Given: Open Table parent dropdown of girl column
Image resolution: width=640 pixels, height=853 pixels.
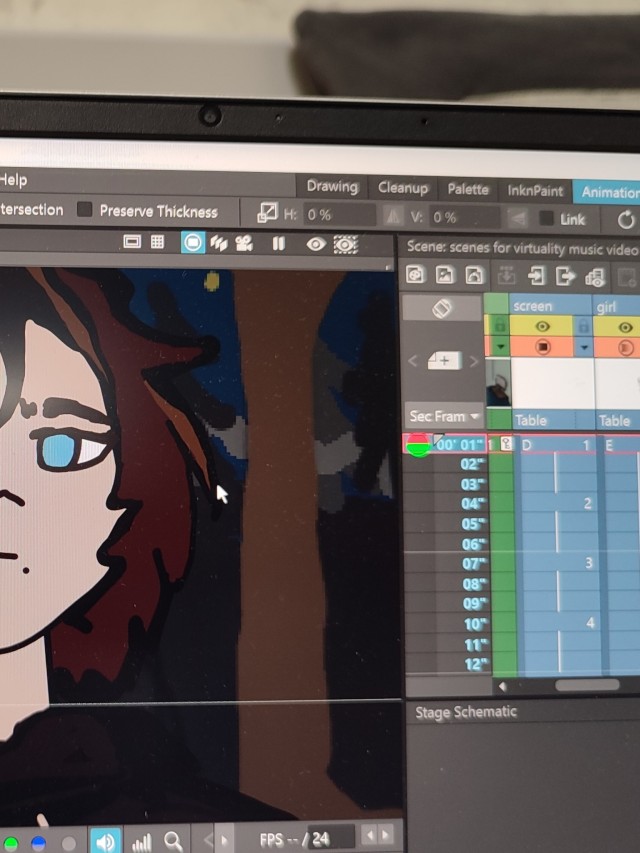Looking at the screenshot, I should [x=618, y=421].
